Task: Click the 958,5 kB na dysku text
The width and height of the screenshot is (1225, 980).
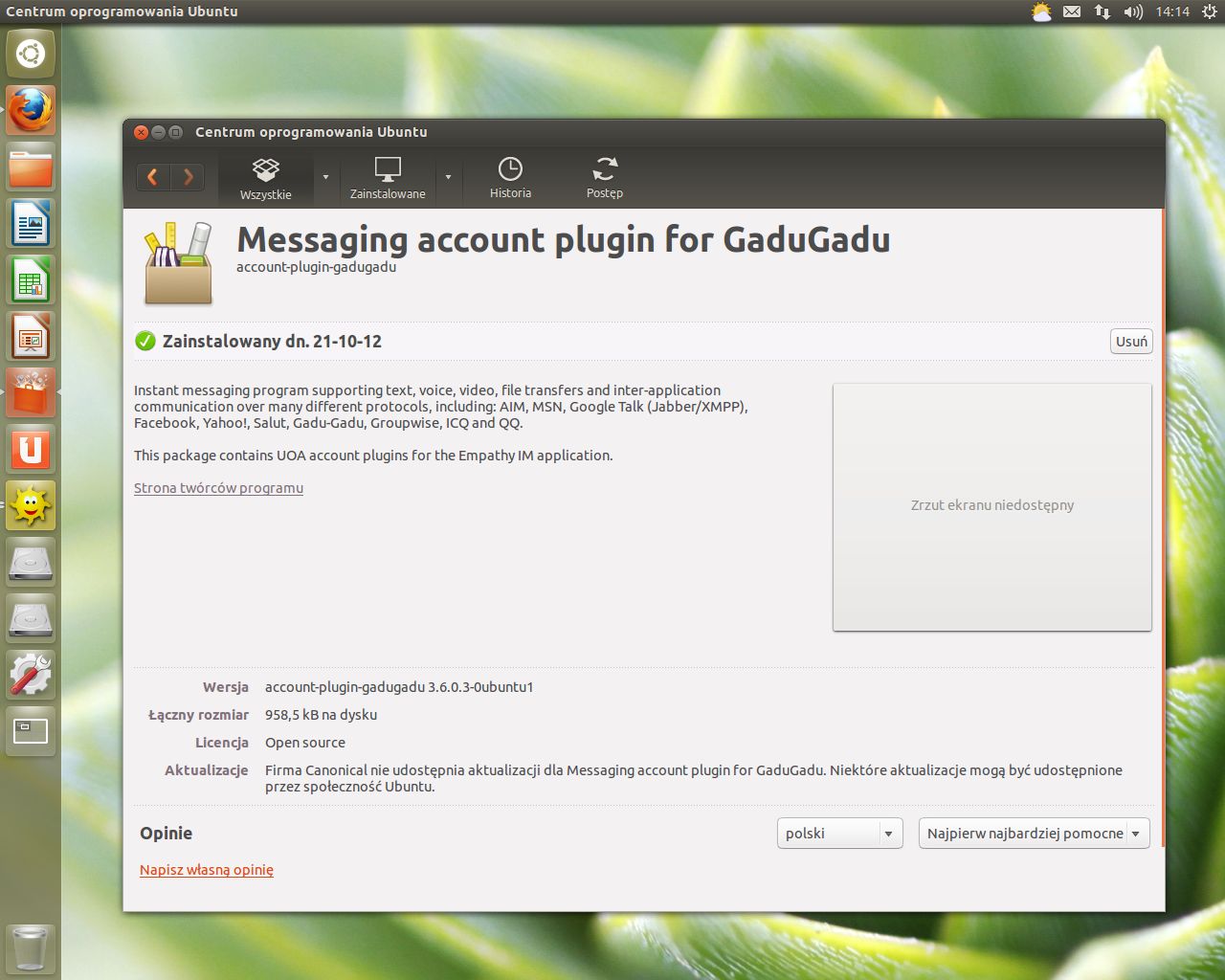Action: coord(321,715)
